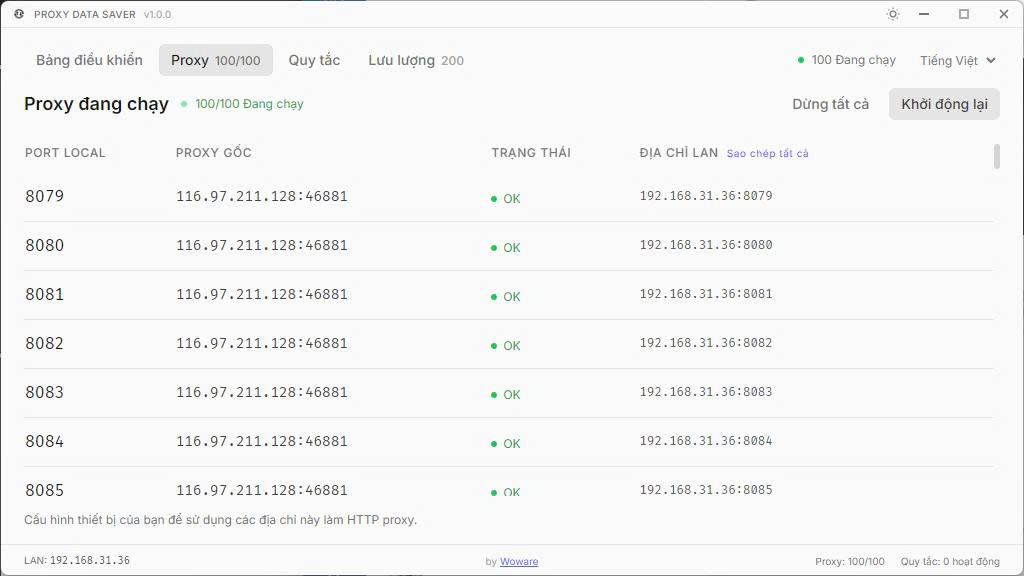The width and height of the screenshot is (1024, 576).
Task: Expand the Tiếng Việt language dropdown
Action: (x=957, y=61)
